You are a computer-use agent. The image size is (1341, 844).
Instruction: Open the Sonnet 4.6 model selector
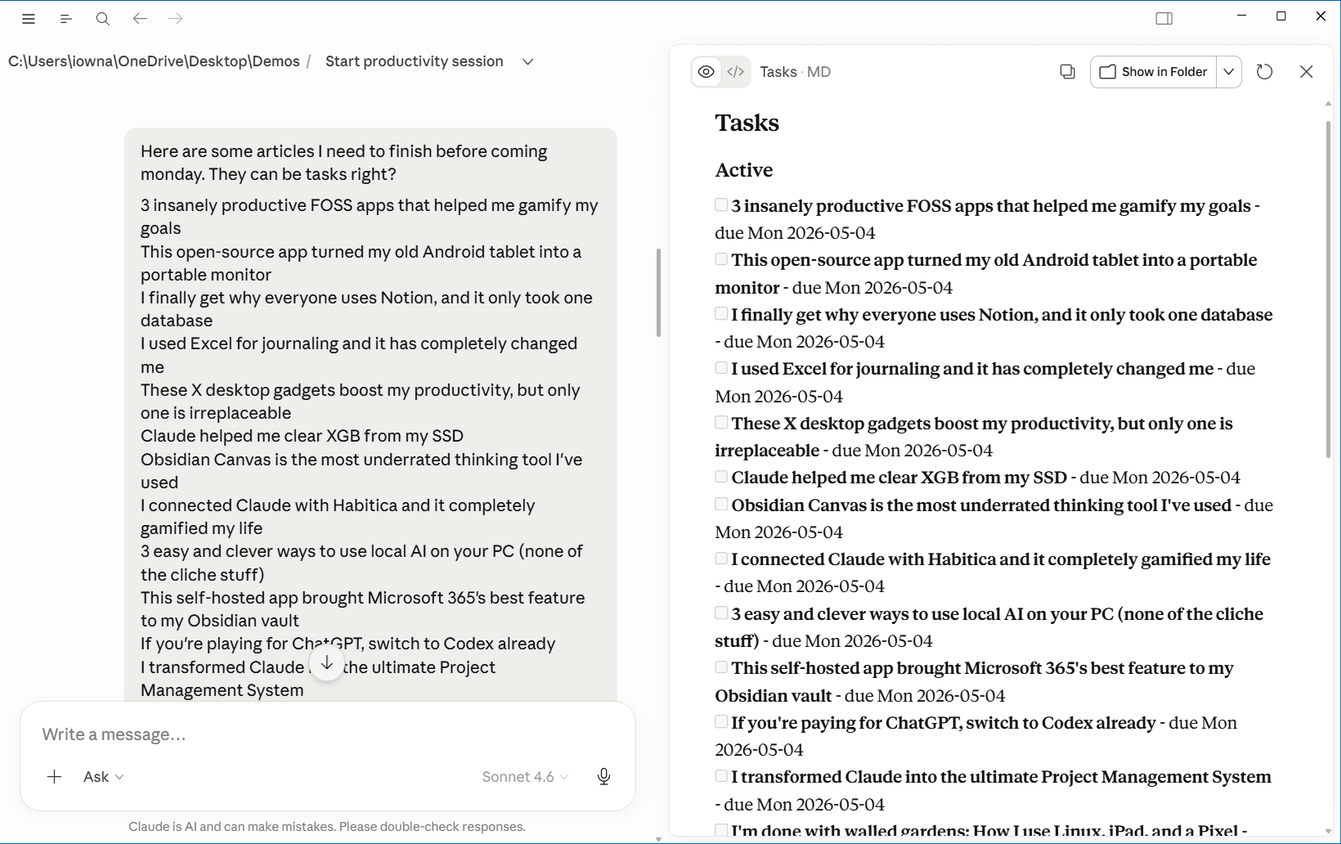pyautogui.click(x=525, y=777)
